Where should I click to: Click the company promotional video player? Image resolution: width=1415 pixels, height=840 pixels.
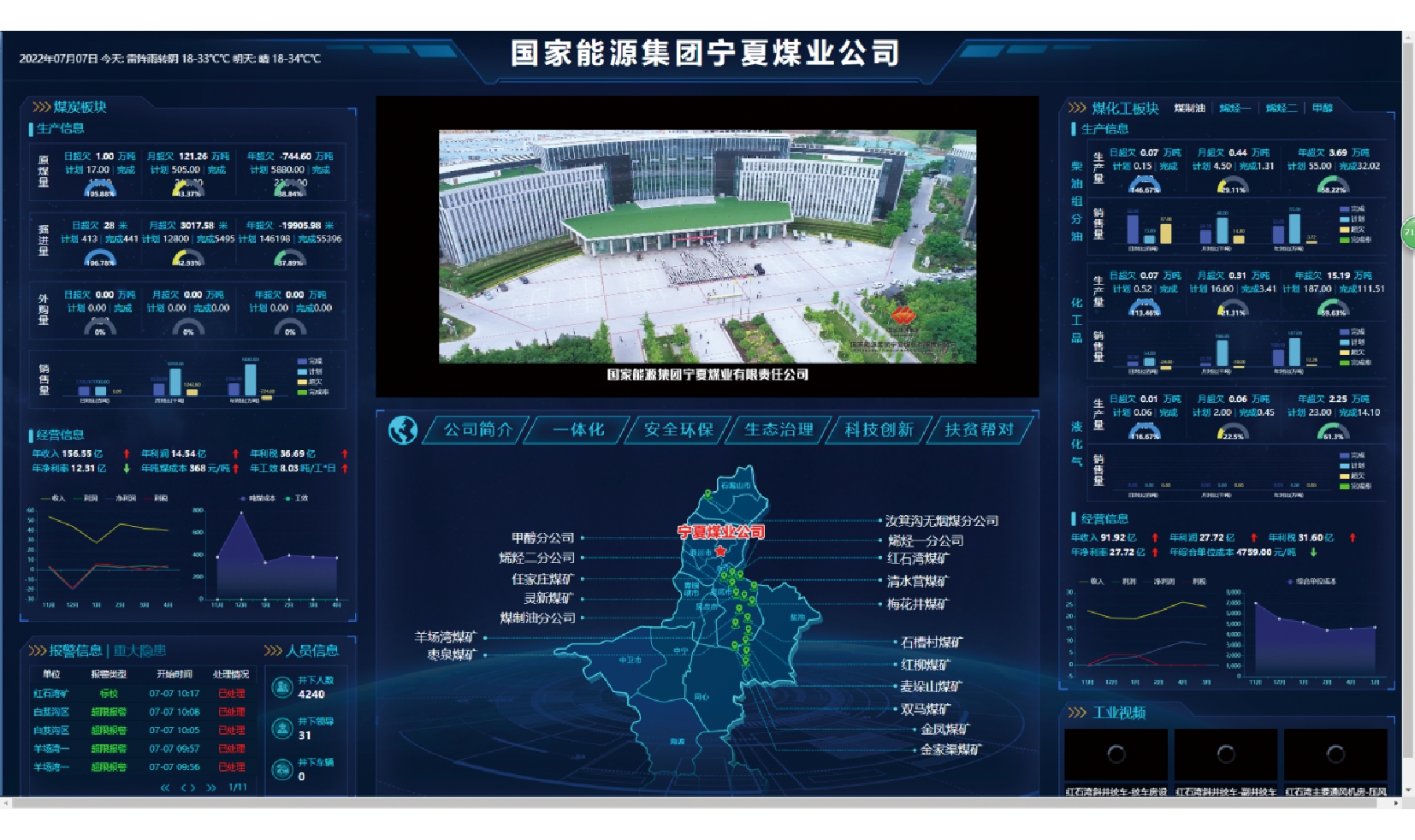click(707, 246)
